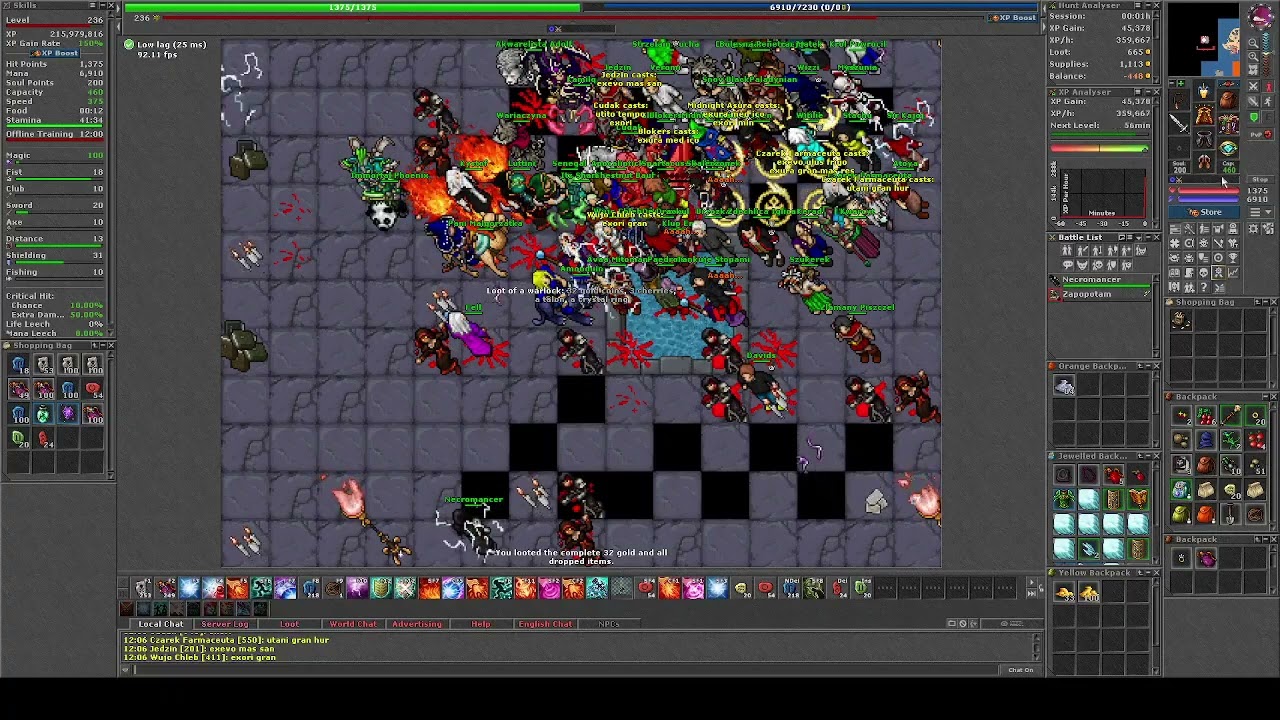Select the shovel in the Backpack
The height and width of the screenshot is (720, 1280).
point(1230,514)
